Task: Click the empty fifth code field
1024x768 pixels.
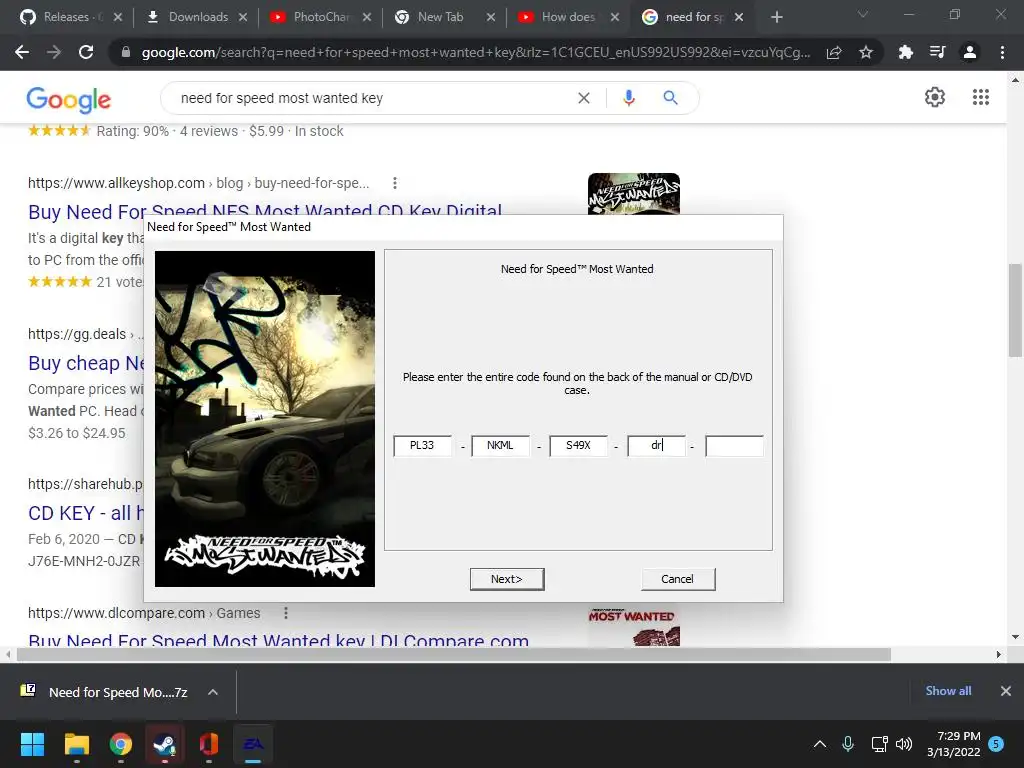Action: [x=734, y=445]
